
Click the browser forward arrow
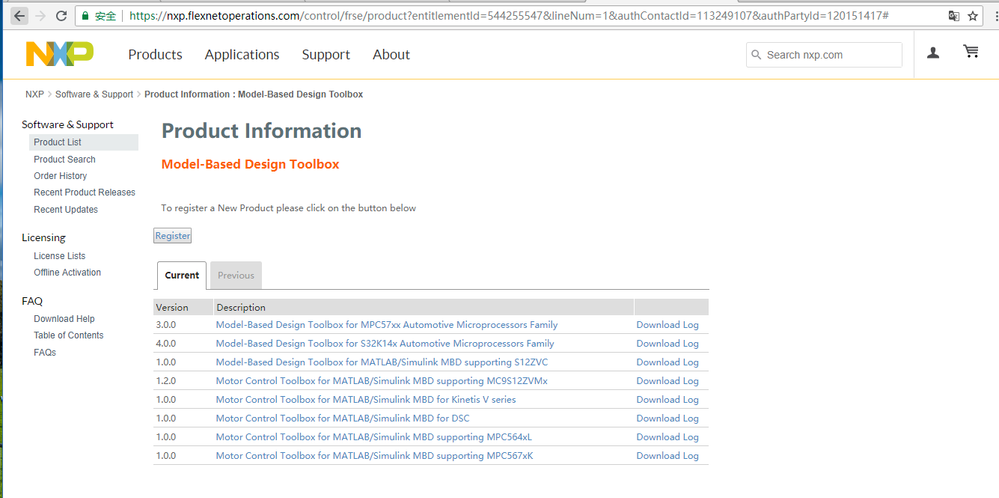tap(41, 16)
